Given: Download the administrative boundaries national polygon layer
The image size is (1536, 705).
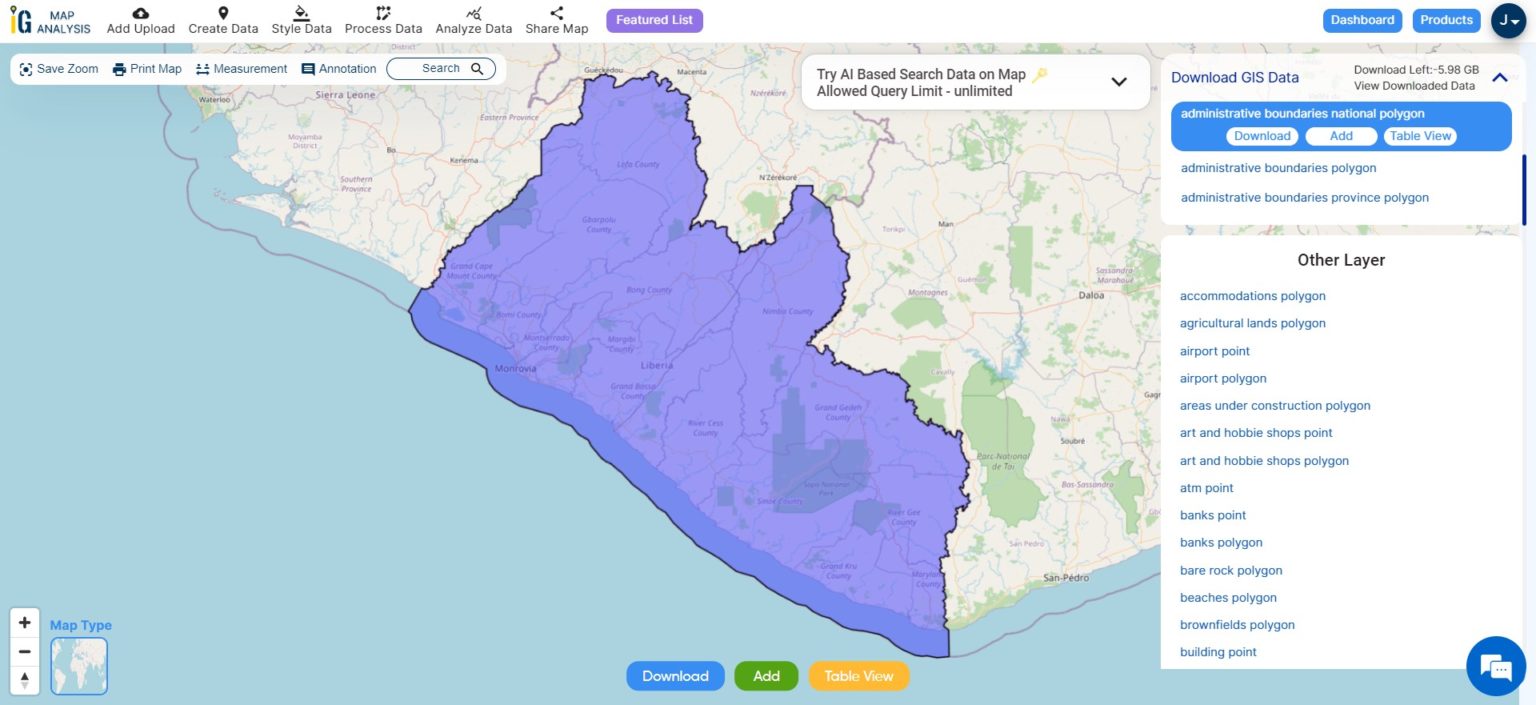Looking at the screenshot, I should [1262, 135].
